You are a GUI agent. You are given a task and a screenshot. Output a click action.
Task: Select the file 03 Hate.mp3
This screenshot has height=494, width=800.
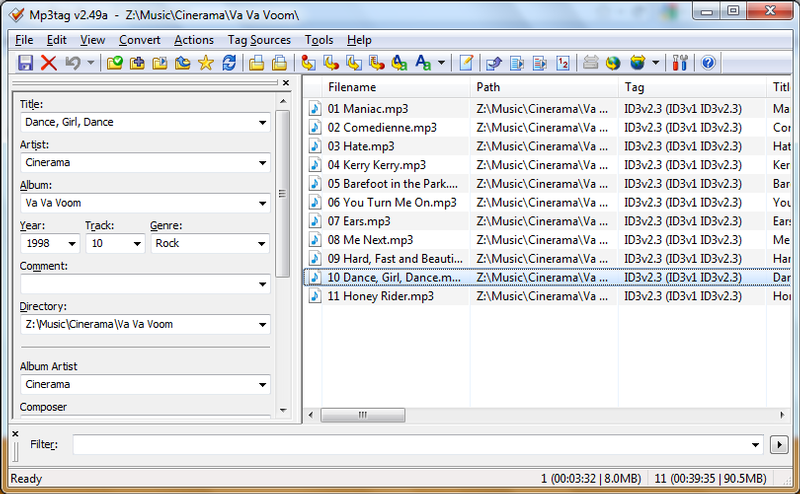click(359, 146)
